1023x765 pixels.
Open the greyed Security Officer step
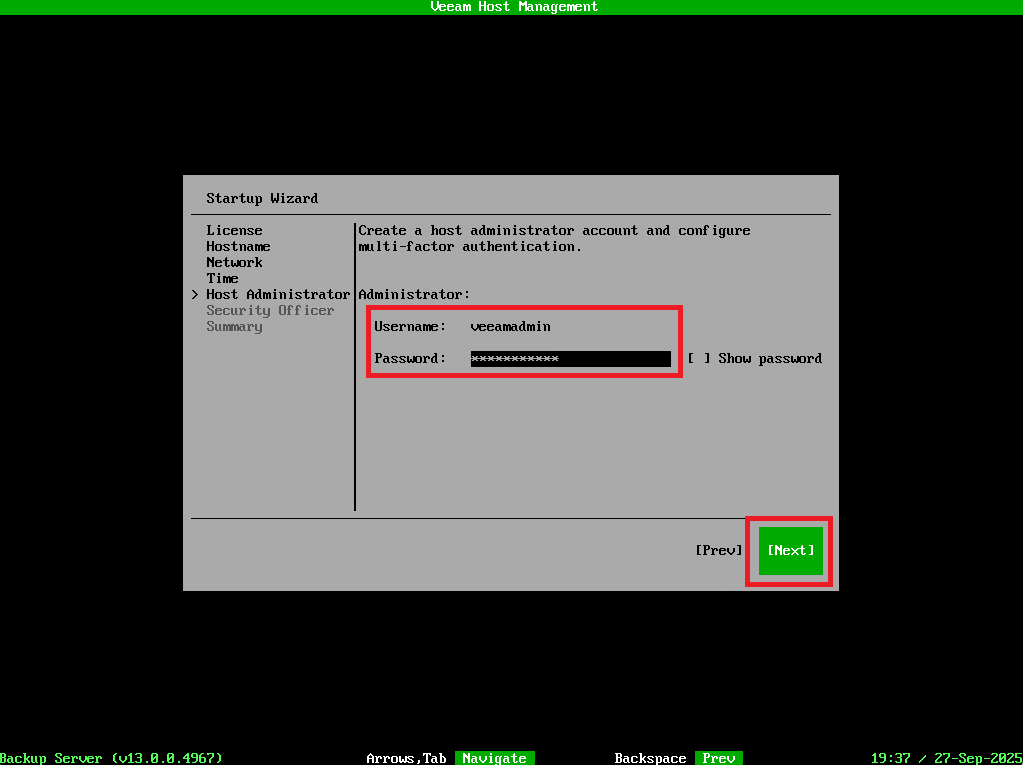(270, 310)
